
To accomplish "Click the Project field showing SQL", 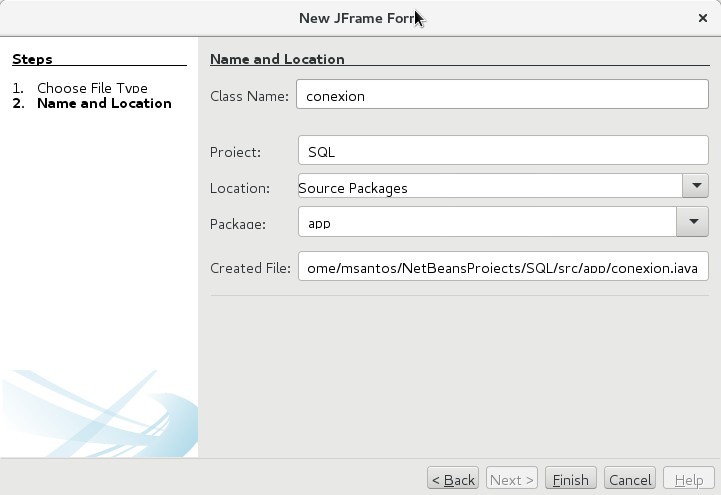I will 502,152.
